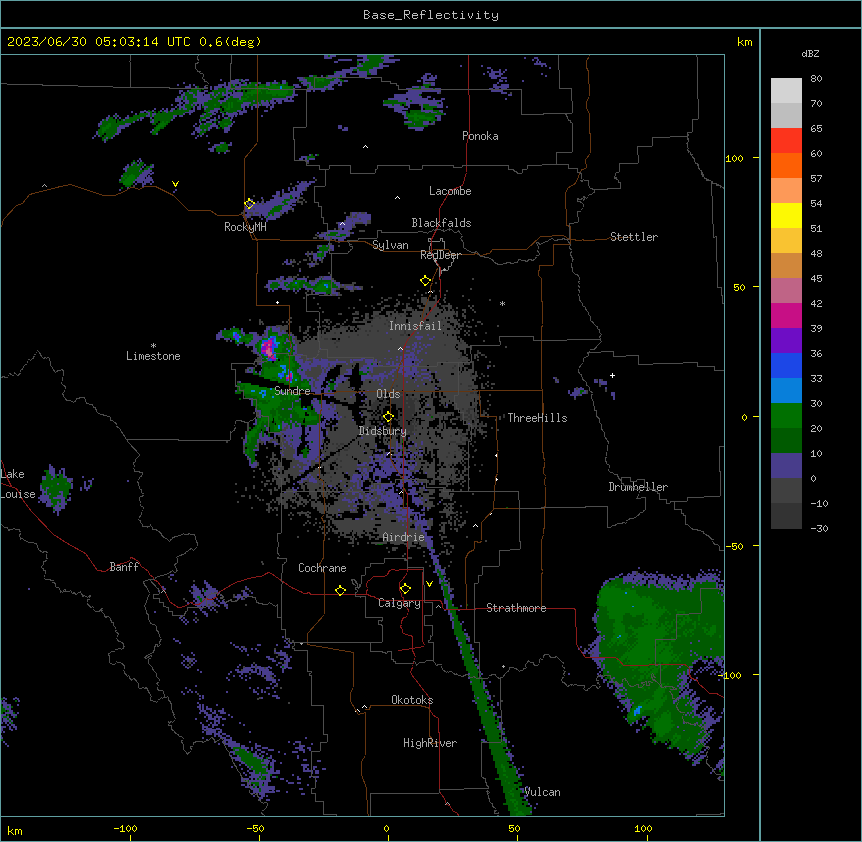This screenshot has width=862, height=842.
Task: Click the Ponoka city label
Action: (x=480, y=136)
